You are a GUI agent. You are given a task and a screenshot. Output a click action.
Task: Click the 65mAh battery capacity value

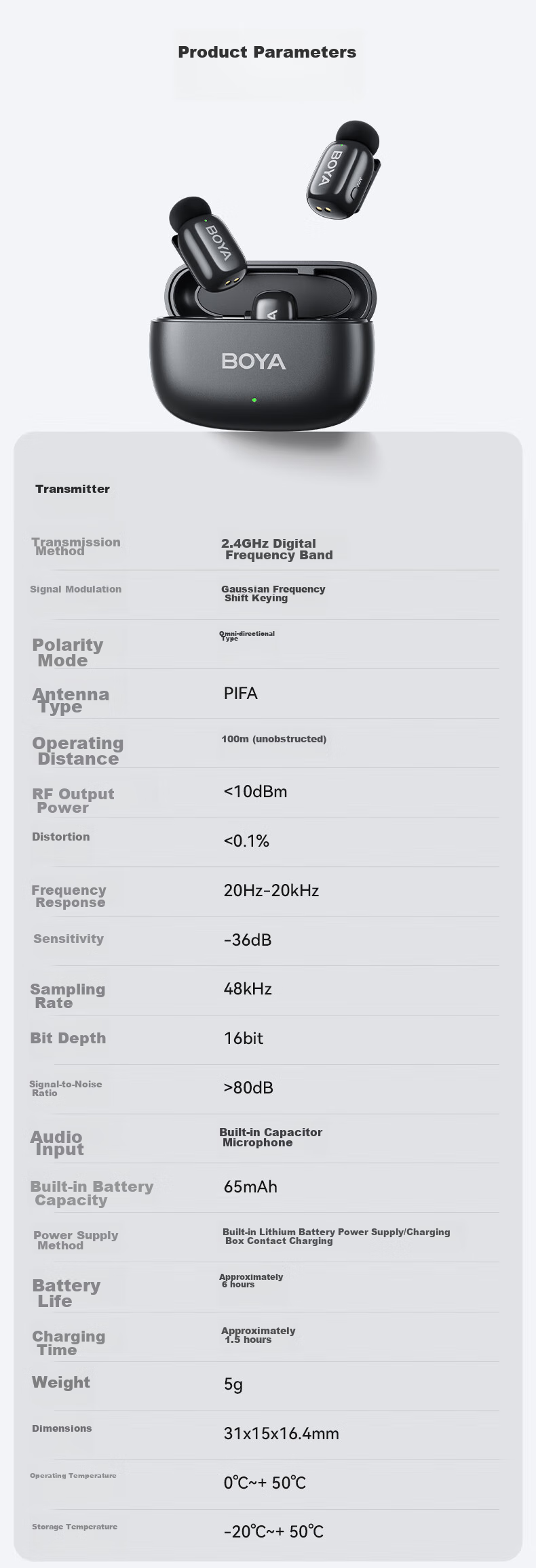250,1187
